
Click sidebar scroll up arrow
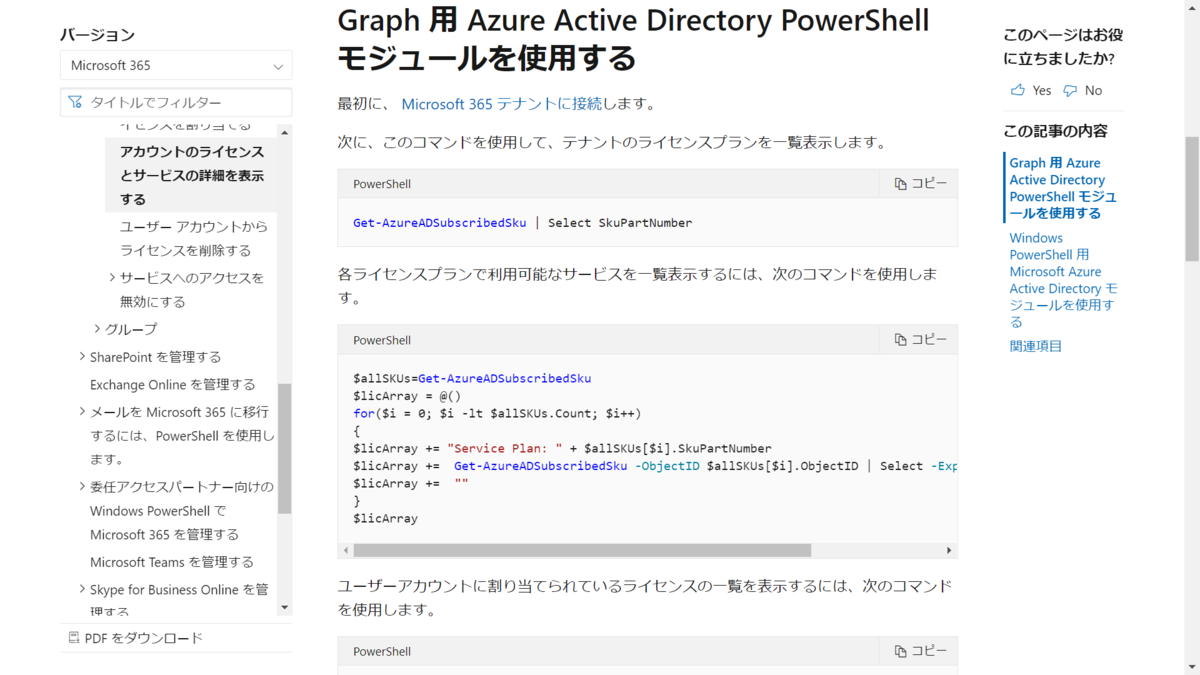point(284,133)
